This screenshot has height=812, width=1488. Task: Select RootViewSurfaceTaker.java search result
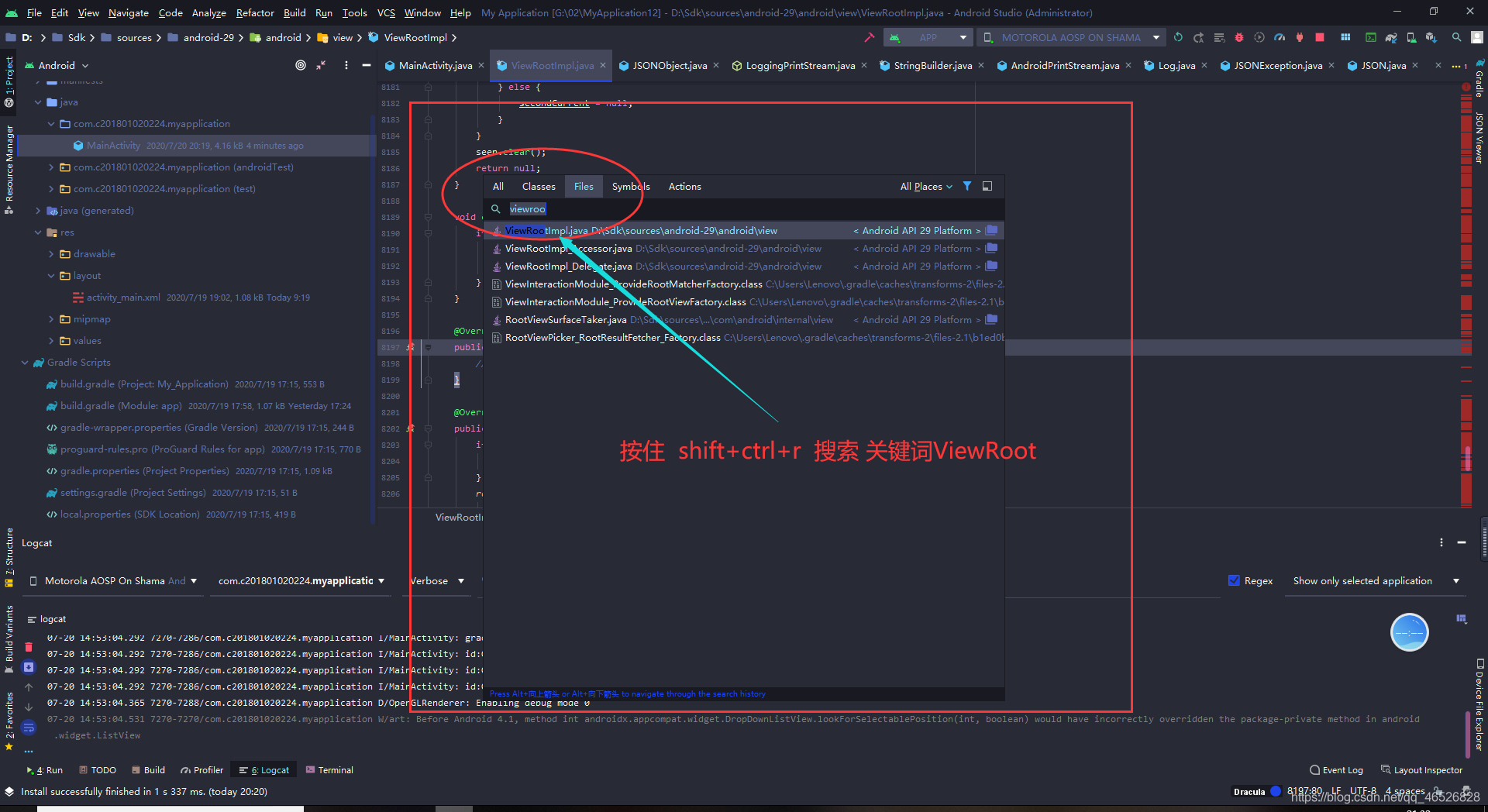point(744,320)
